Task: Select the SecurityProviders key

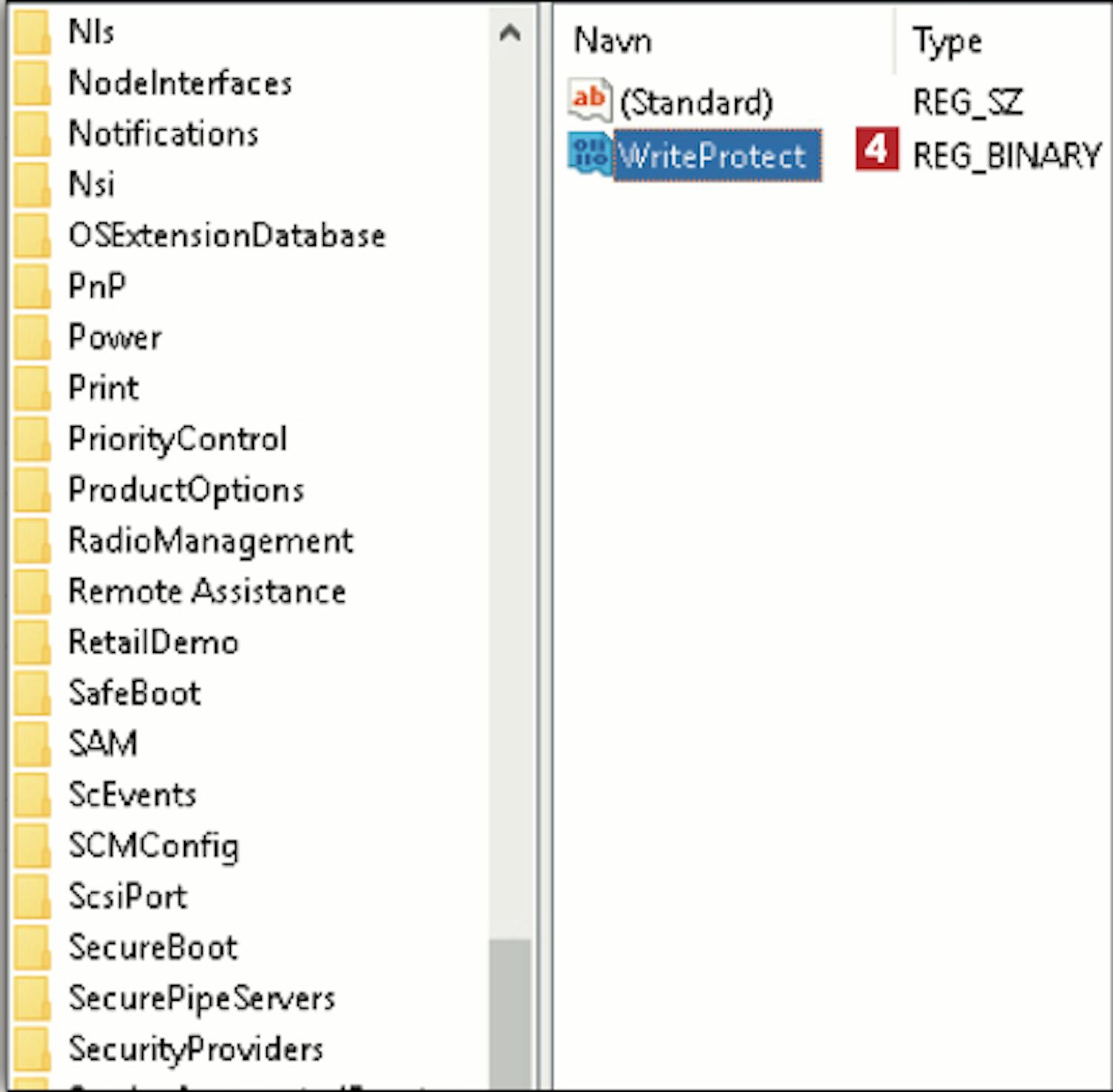Action: coord(196,1049)
